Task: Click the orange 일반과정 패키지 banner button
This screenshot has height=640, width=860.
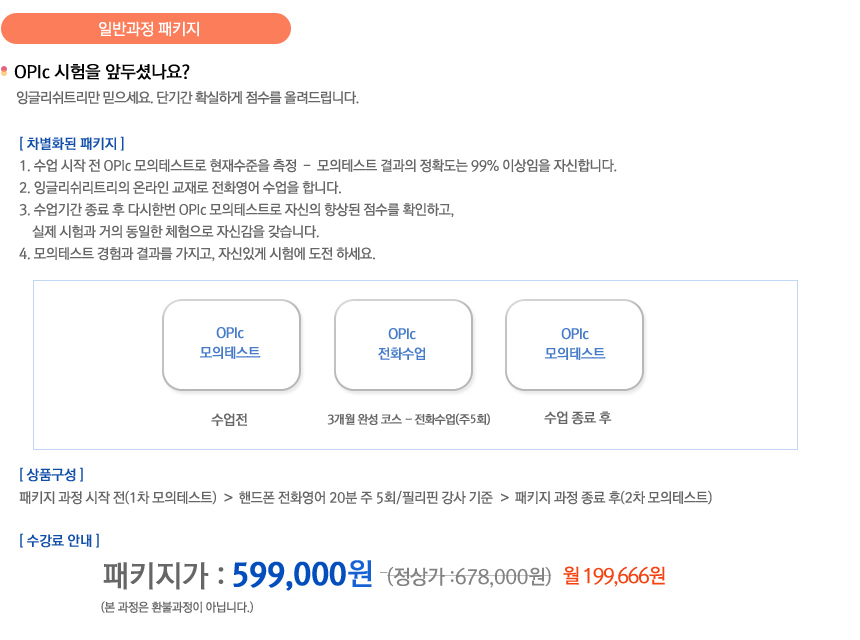Action: (x=146, y=29)
